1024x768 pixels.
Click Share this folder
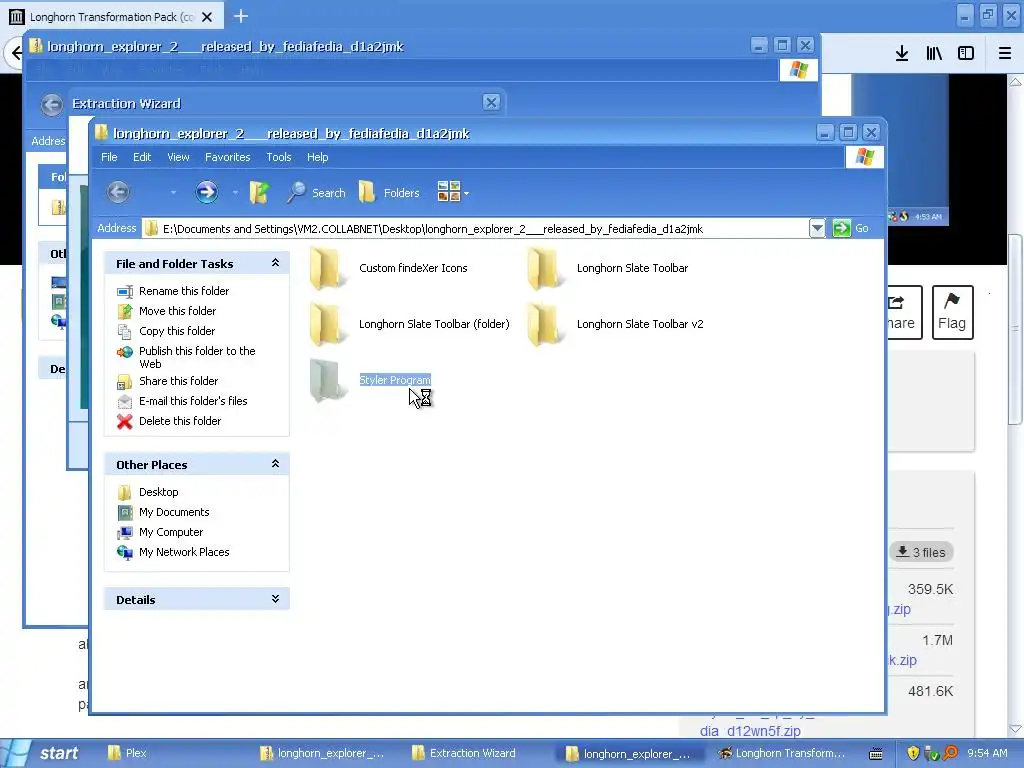[x=178, y=381]
